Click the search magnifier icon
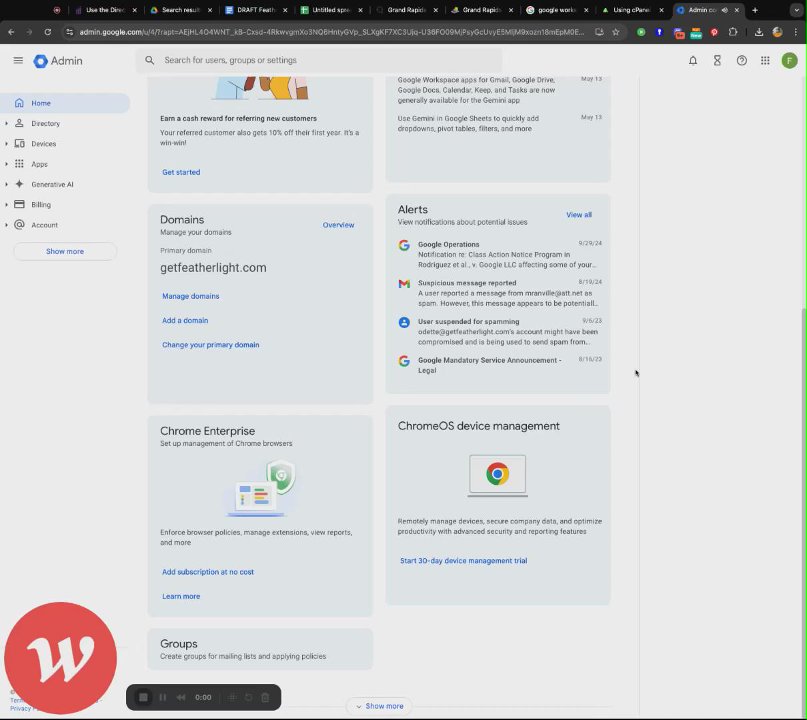 [x=149, y=60]
